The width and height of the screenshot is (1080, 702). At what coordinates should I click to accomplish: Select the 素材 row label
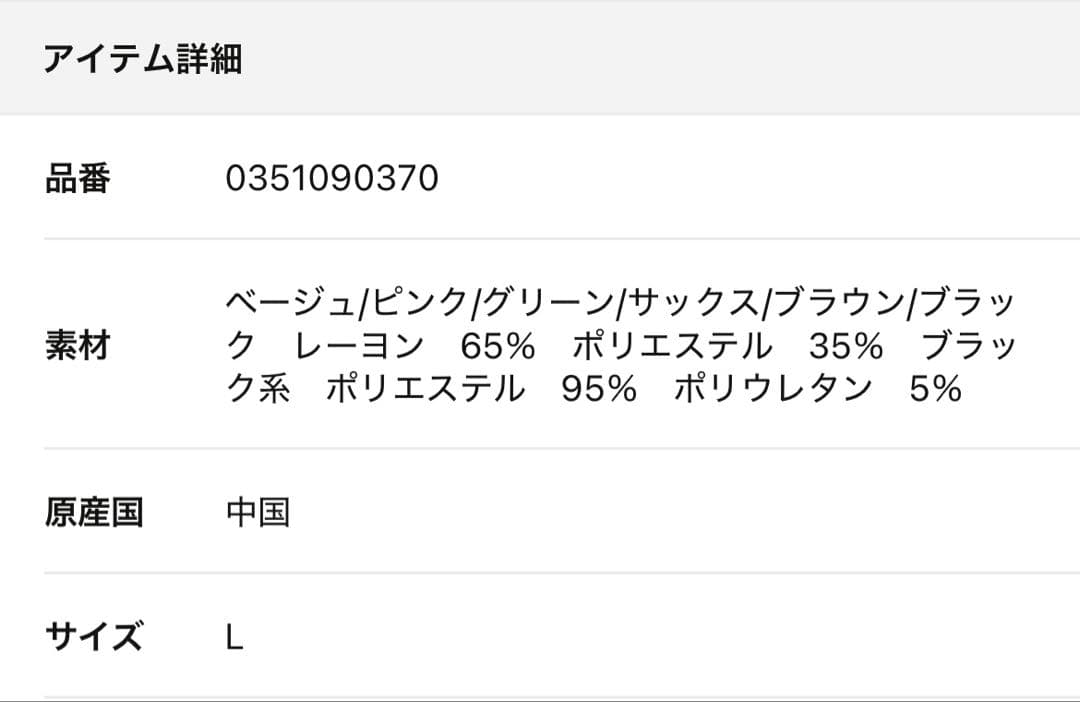(x=78, y=346)
